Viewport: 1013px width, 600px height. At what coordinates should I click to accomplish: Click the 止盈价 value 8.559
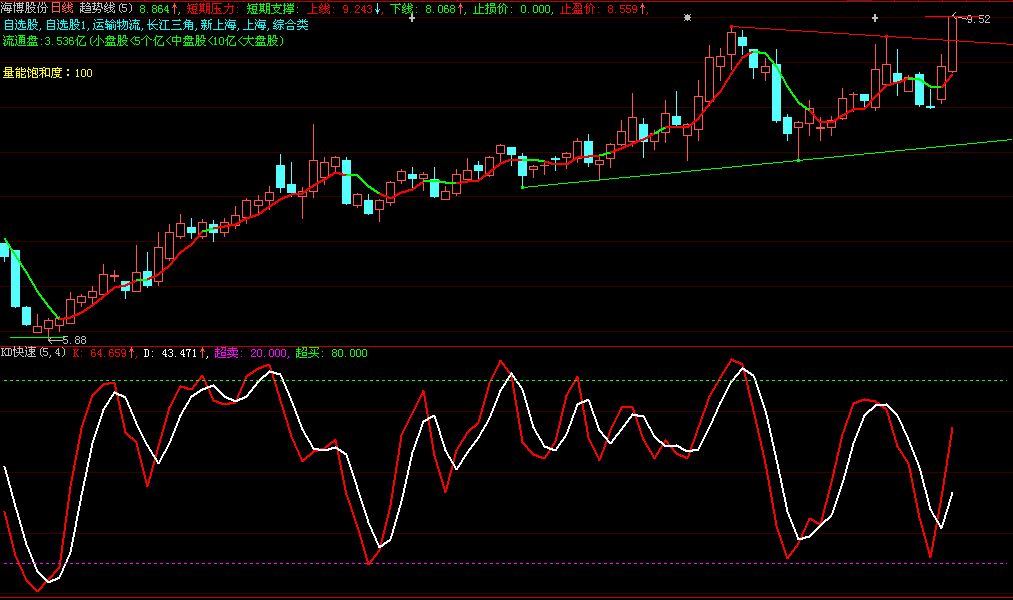622,9
